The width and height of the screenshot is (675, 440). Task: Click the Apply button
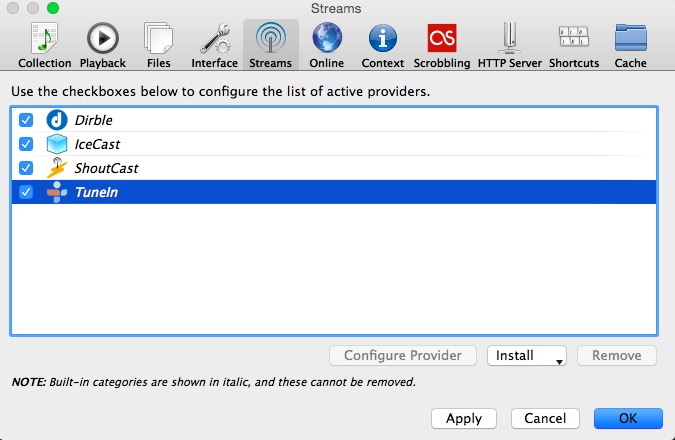click(x=464, y=418)
